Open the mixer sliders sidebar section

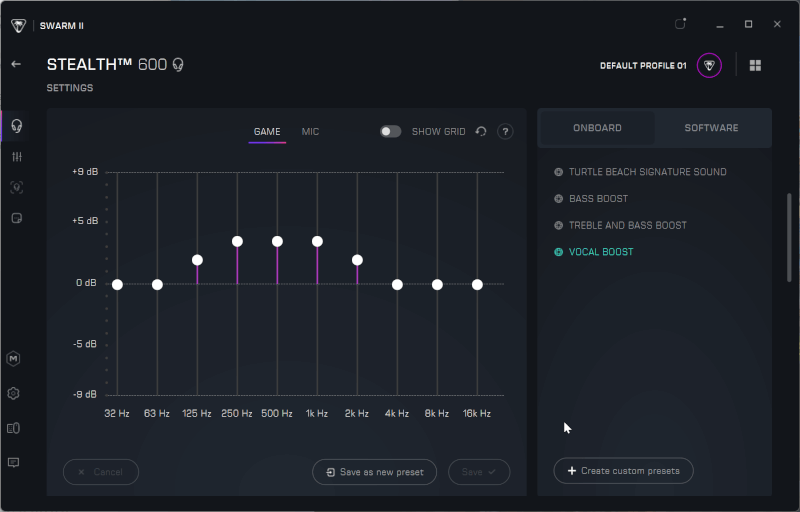click(17, 157)
